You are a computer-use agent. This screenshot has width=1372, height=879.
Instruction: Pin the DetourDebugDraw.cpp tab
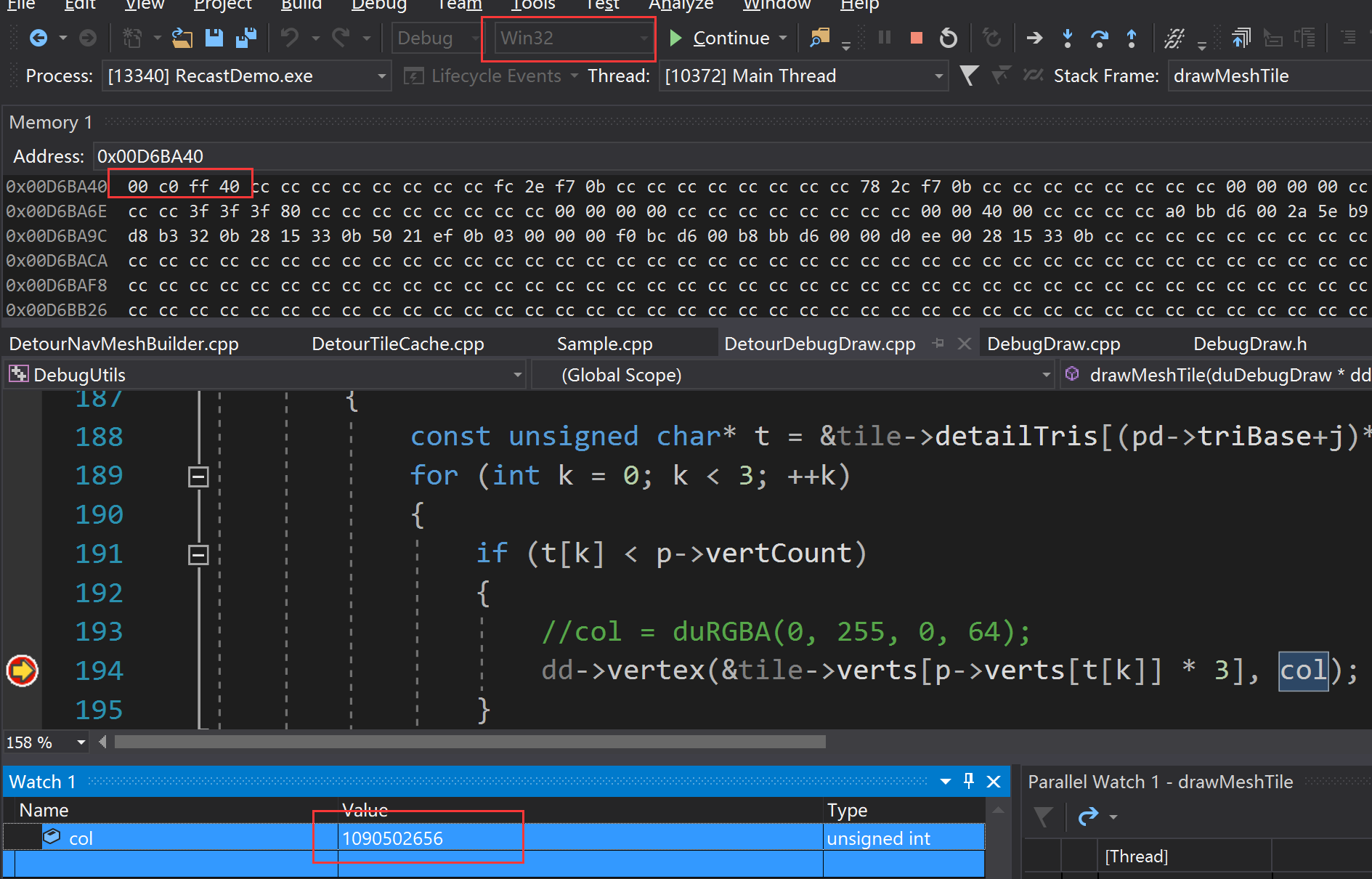[938, 343]
